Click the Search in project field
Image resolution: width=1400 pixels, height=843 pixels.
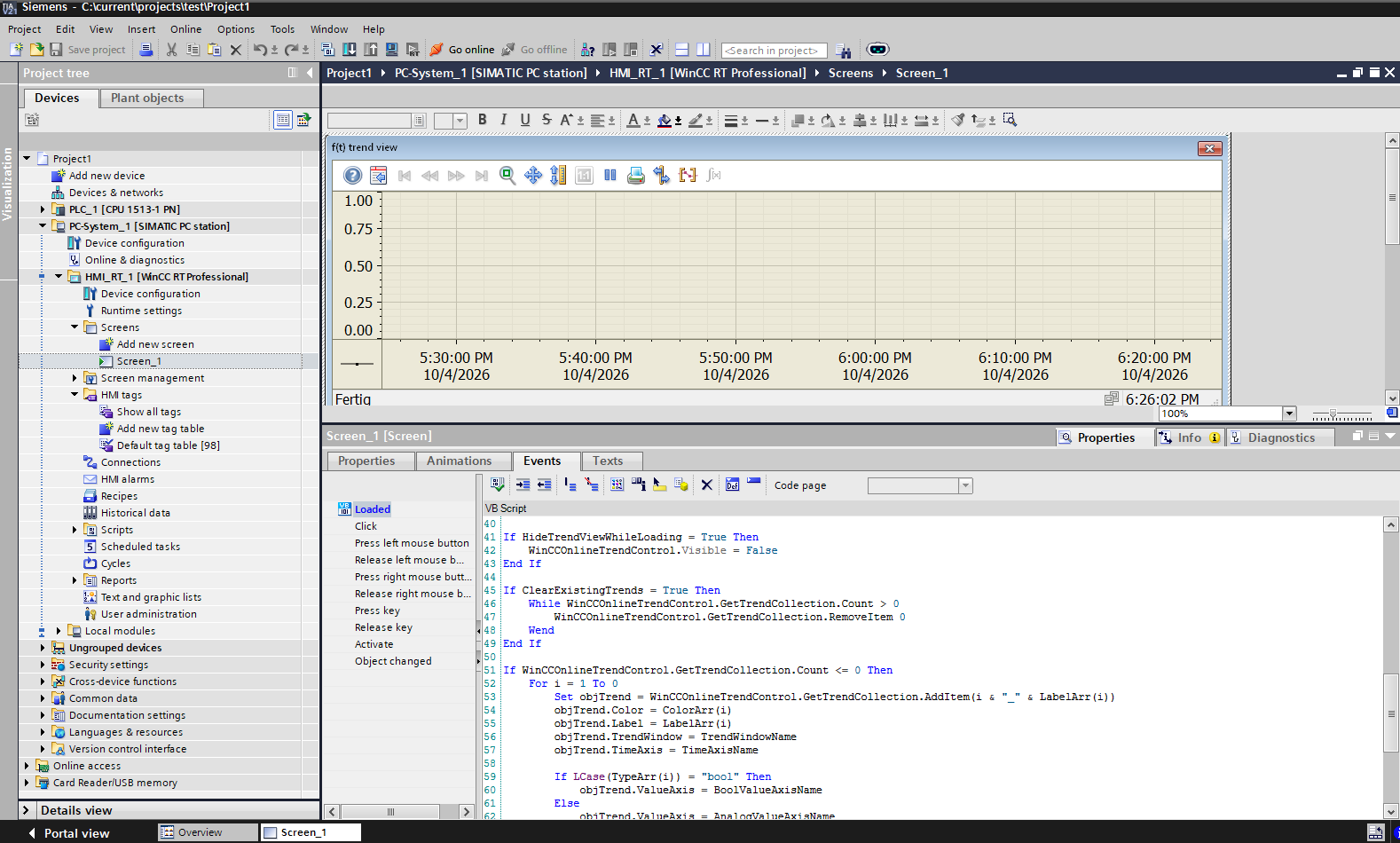click(774, 51)
